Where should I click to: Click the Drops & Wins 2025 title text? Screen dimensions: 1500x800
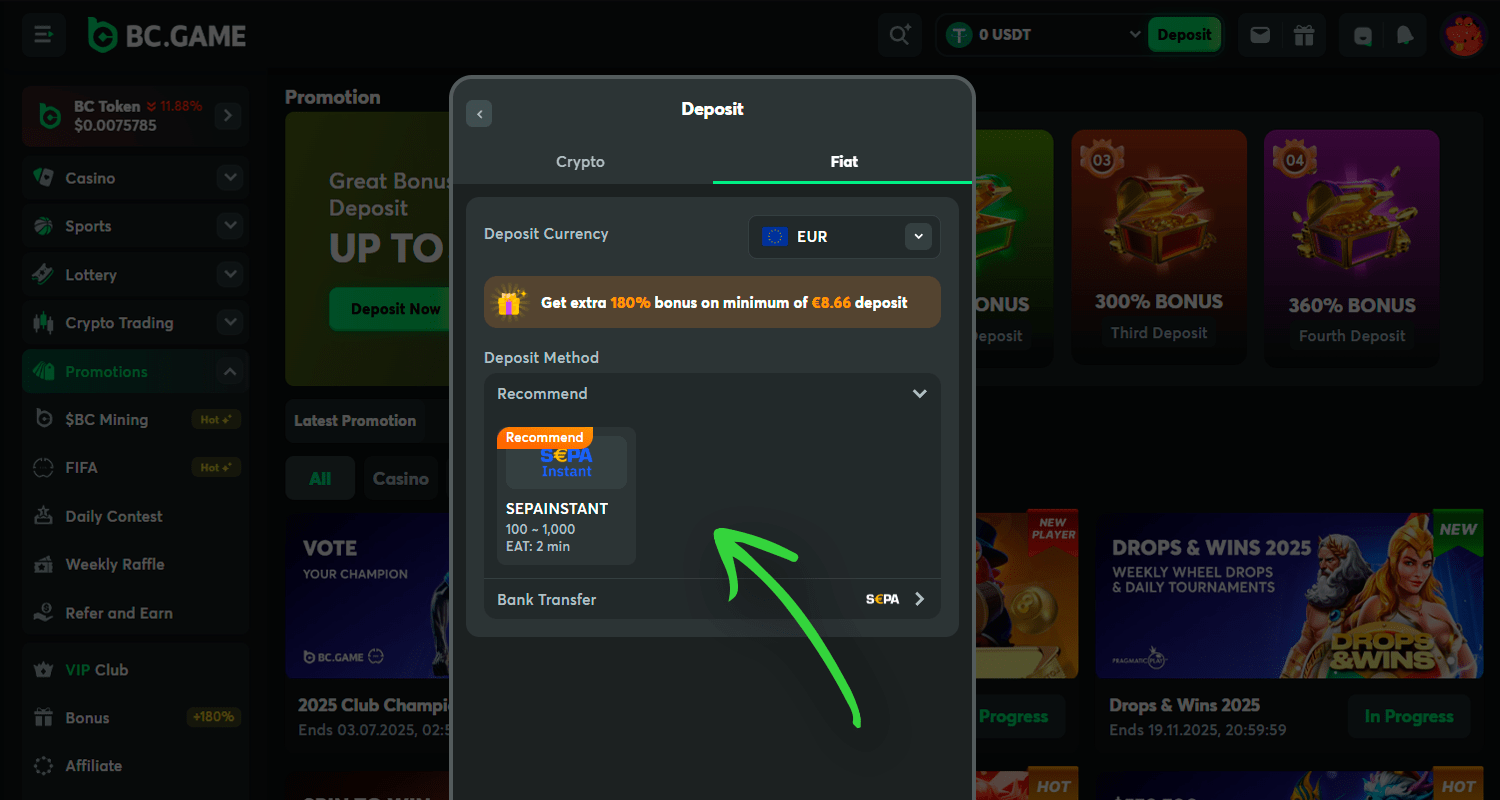1184,705
